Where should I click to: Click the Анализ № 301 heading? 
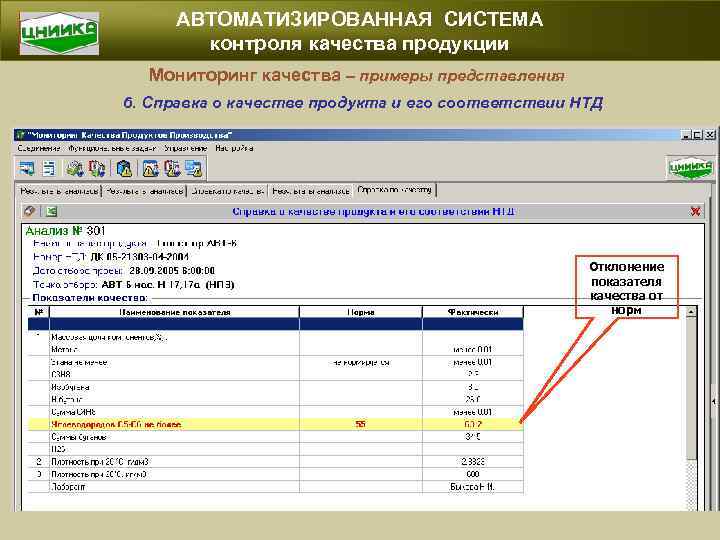coord(66,231)
